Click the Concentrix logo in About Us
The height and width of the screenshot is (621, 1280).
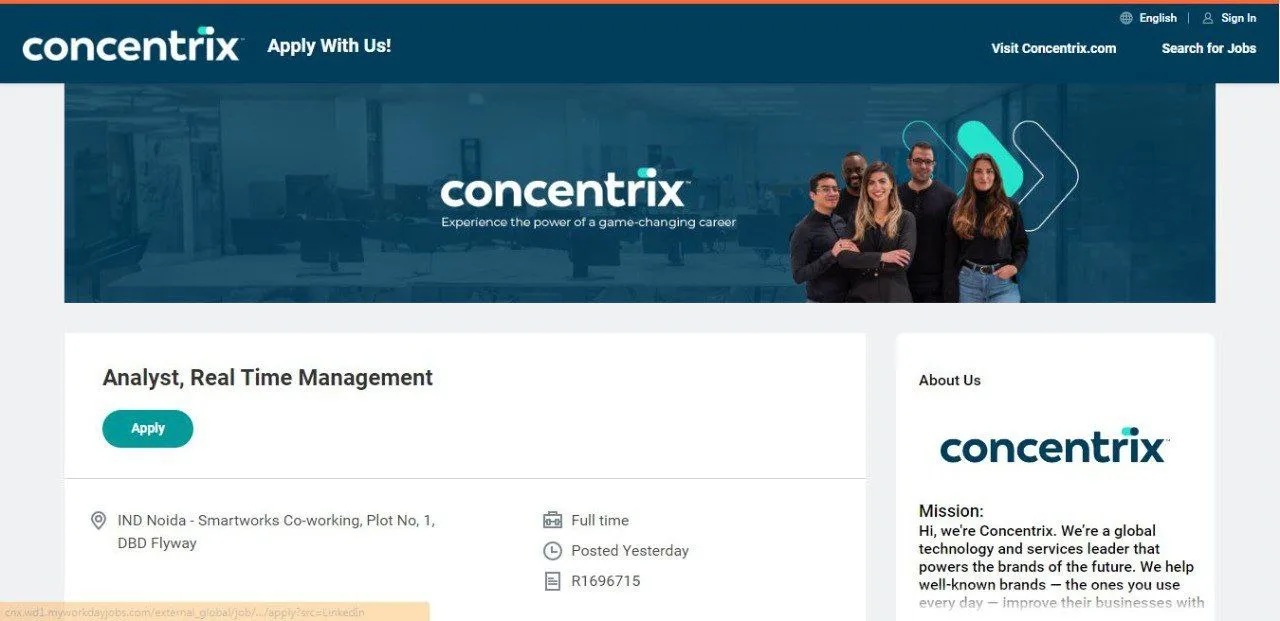tap(1053, 446)
